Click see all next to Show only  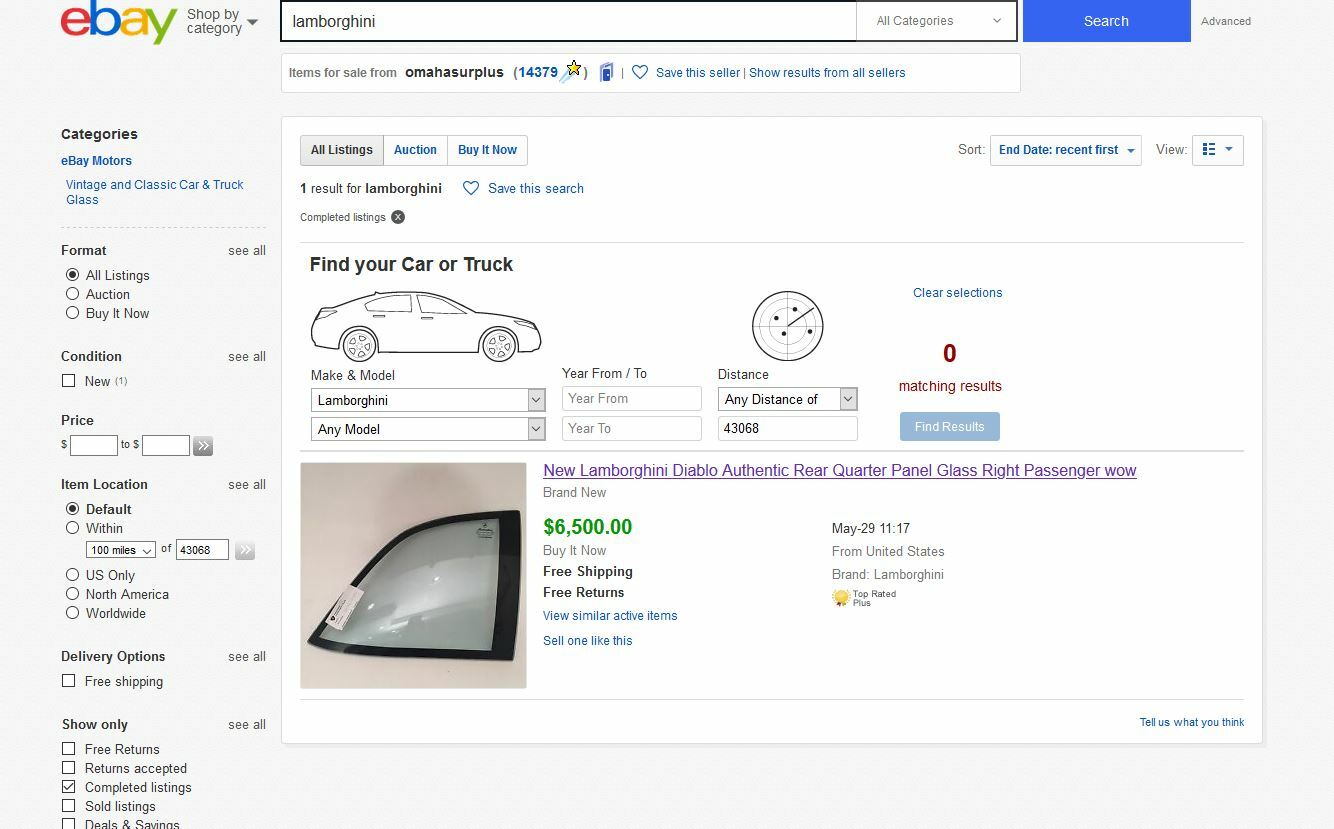247,725
